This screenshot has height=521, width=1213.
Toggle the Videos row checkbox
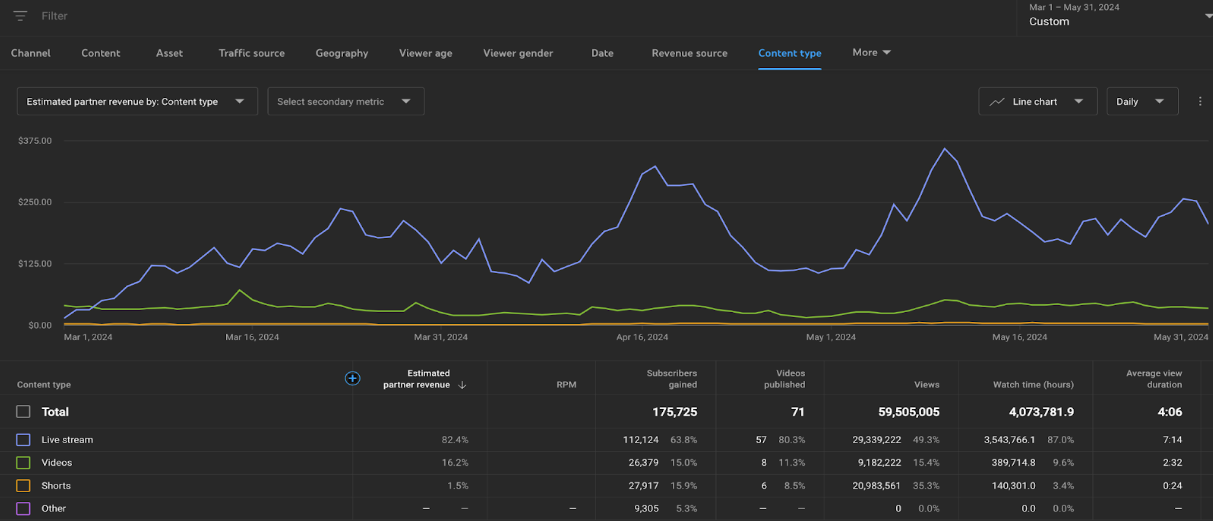point(23,463)
